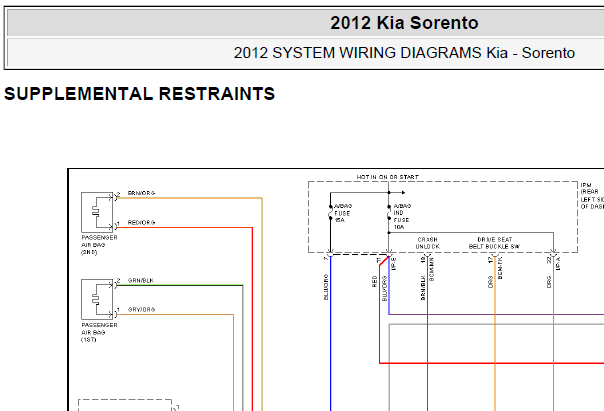Click the vertical 'BLU/ORG' label beside I/P-E

[384, 289]
